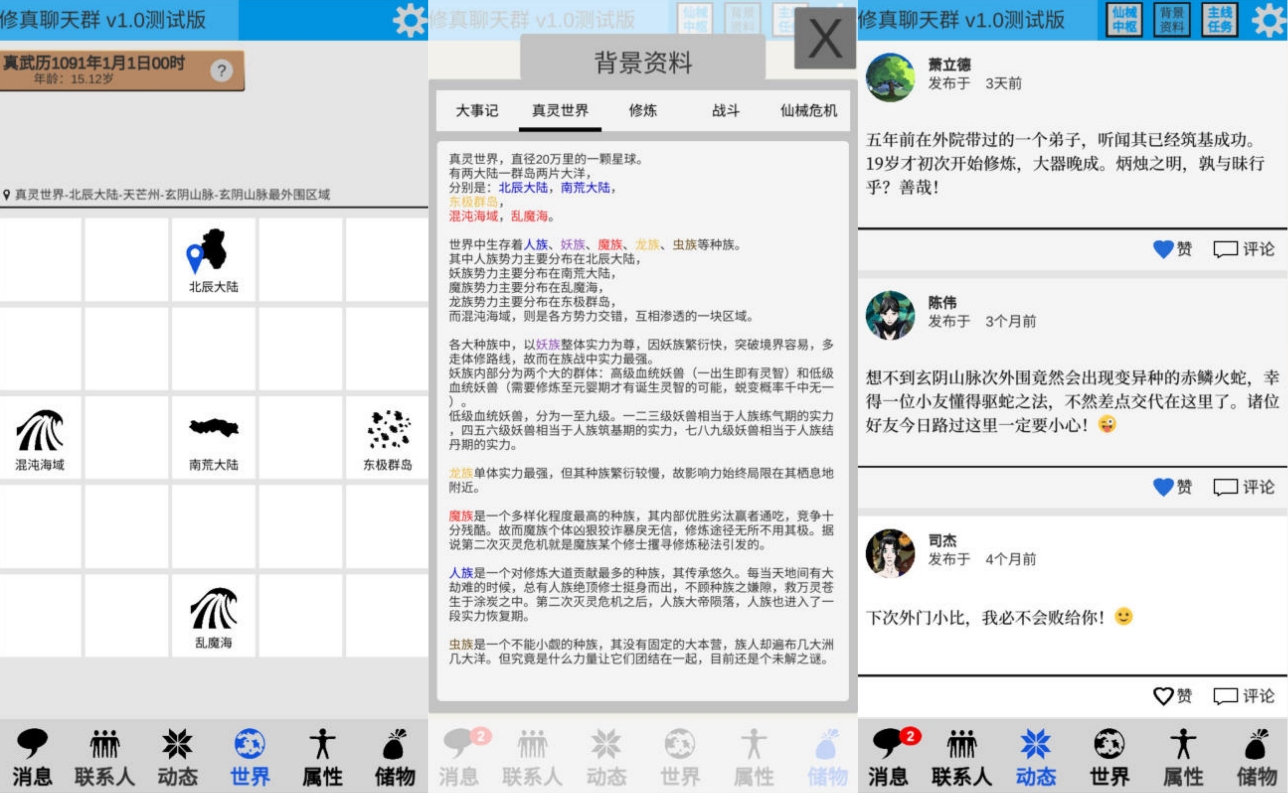Screen dimensions: 1288x793
Task: Toggle the like heart on 萧立德's post
Action: point(1172,249)
